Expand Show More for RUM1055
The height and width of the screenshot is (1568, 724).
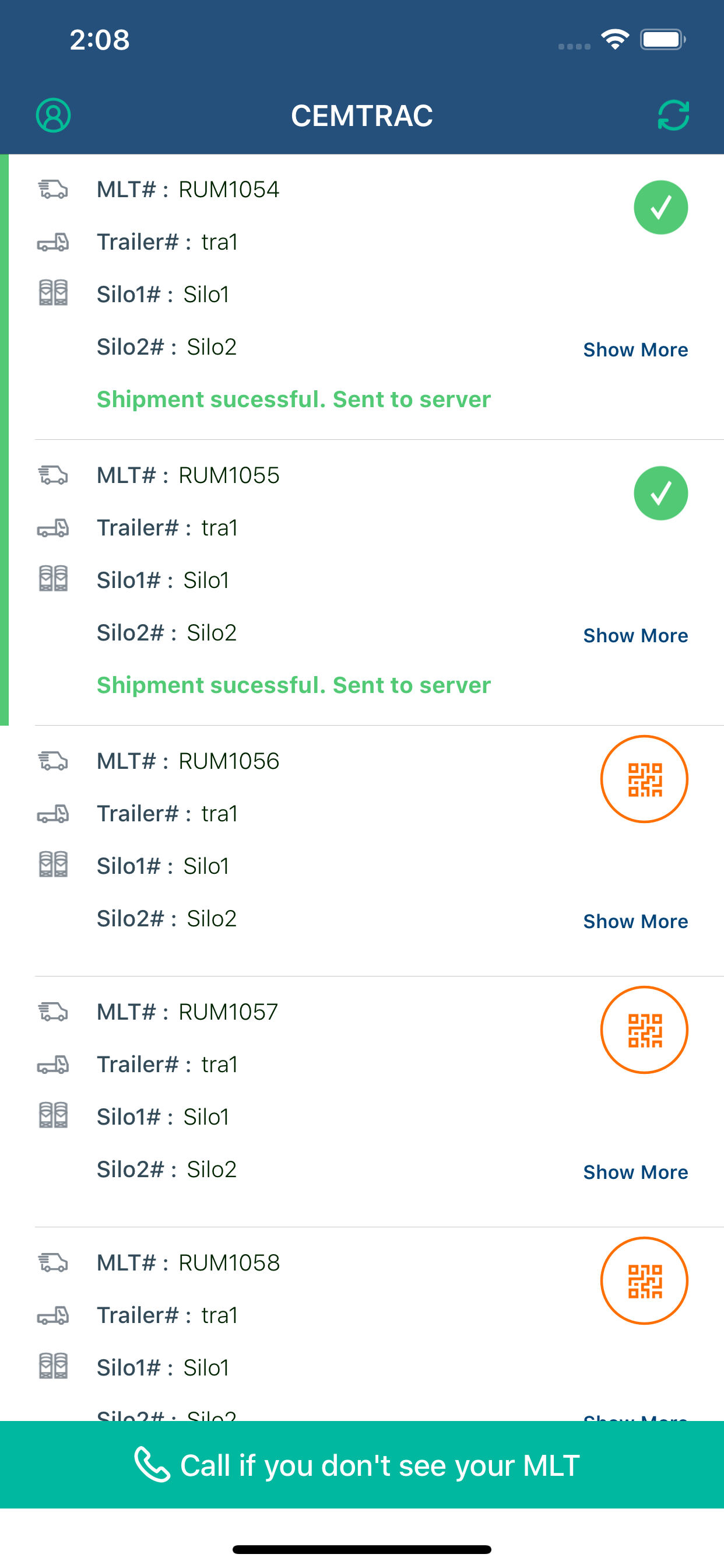pyautogui.click(x=635, y=635)
